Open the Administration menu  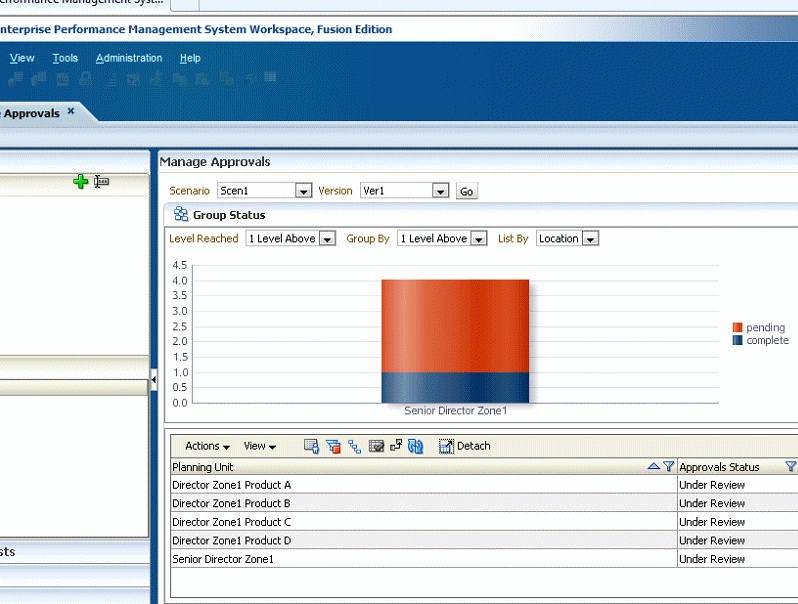click(129, 58)
